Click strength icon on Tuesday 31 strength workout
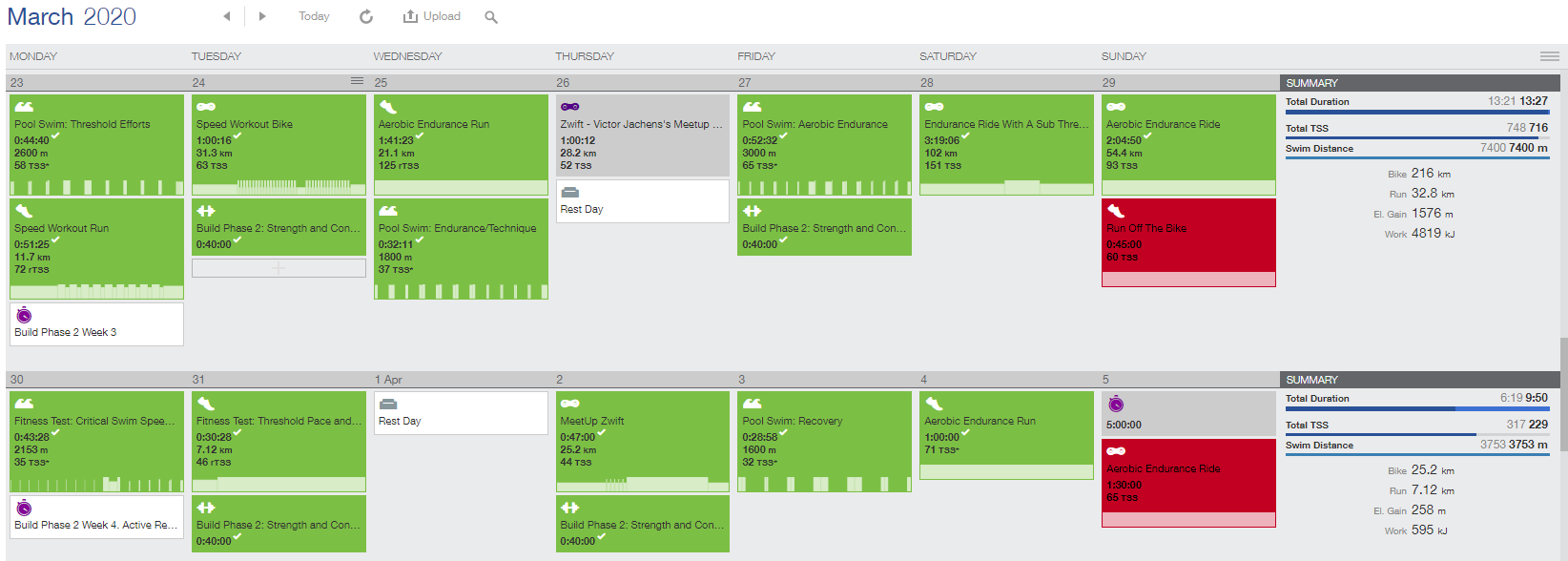 (x=206, y=508)
